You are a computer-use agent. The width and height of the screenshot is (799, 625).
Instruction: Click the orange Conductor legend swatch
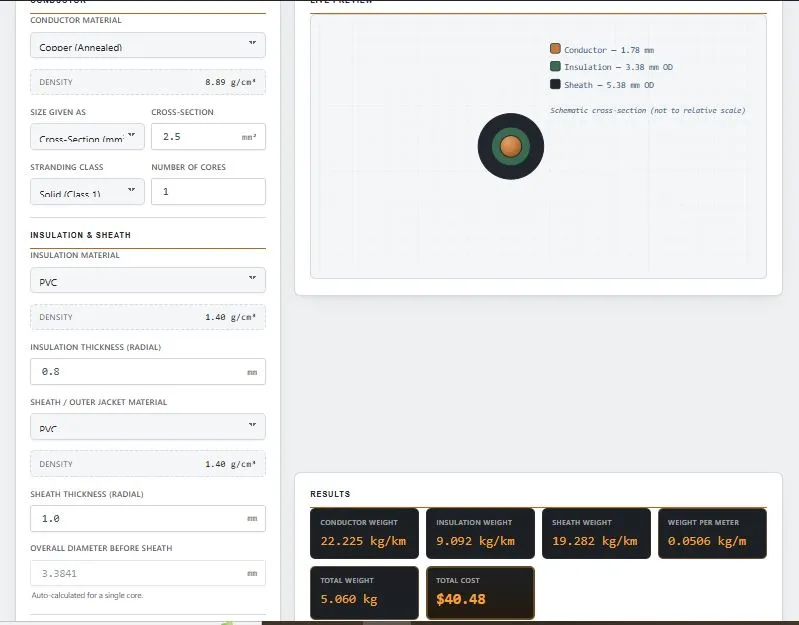pyautogui.click(x=555, y=49)
